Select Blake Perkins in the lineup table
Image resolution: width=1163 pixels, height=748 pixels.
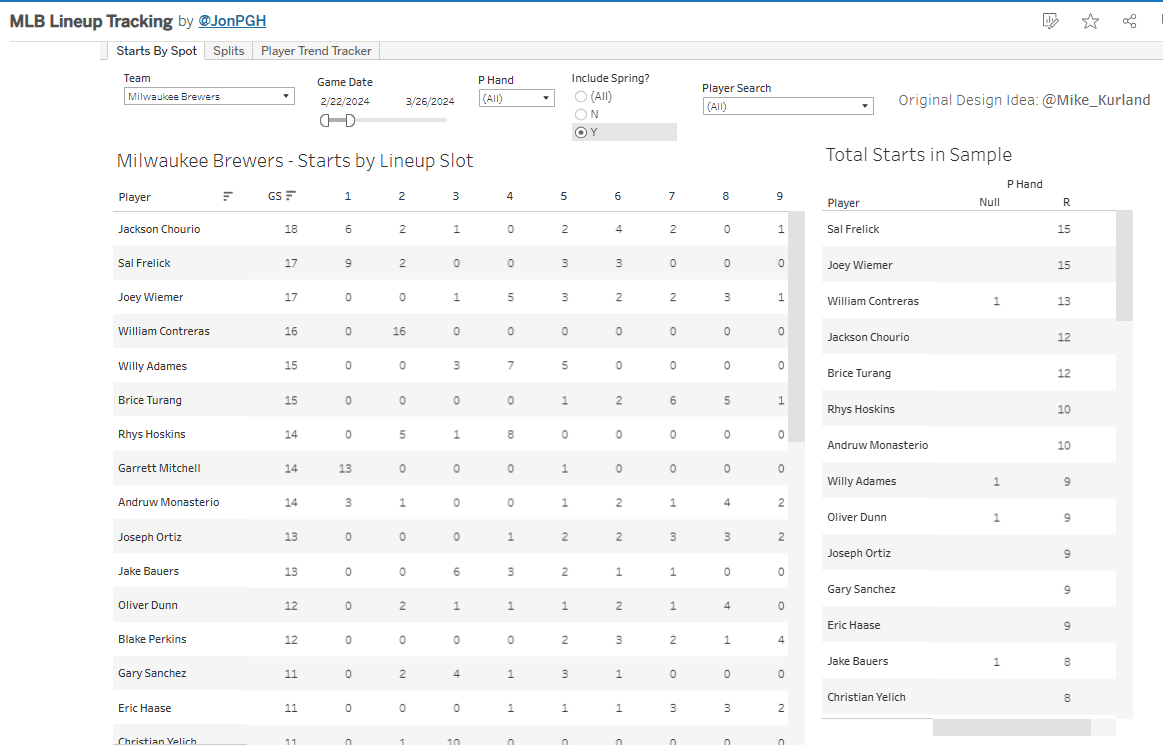click(x=152, y=640)
